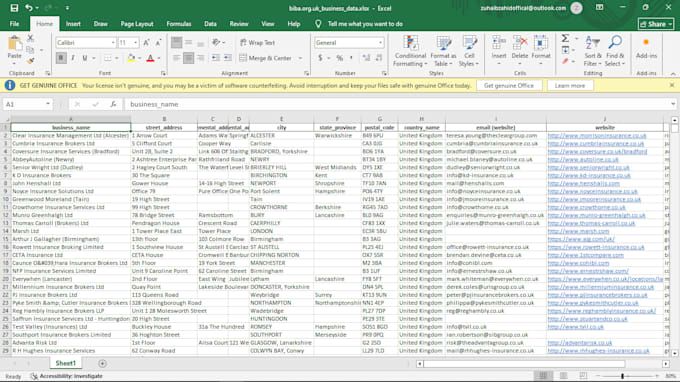Decrease font size with smaller A icon
Image resolution: width=680 pixels, height=382 pixels.
coord(158,42)
